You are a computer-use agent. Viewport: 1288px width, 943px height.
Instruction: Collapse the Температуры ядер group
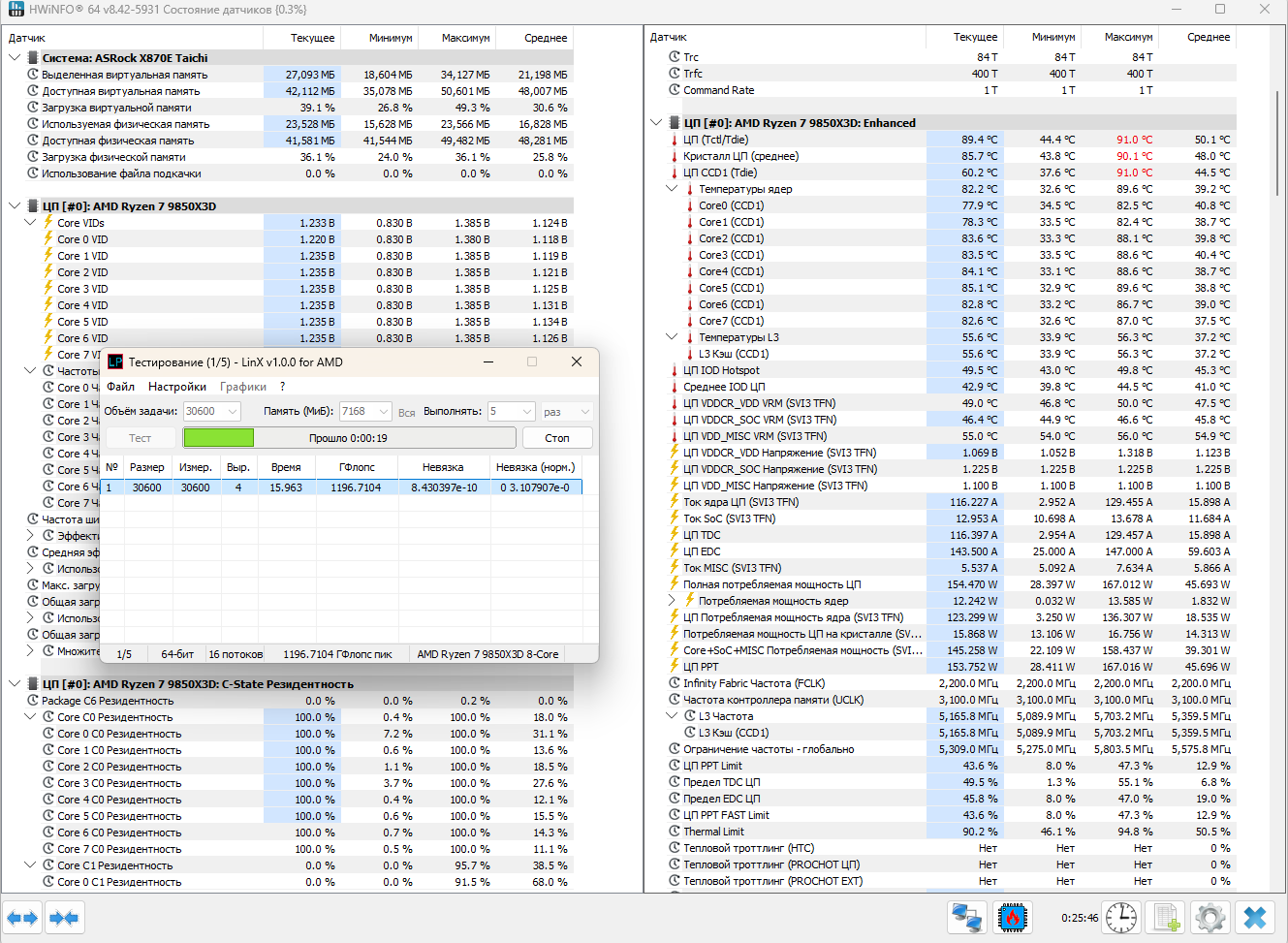[672, 189]
